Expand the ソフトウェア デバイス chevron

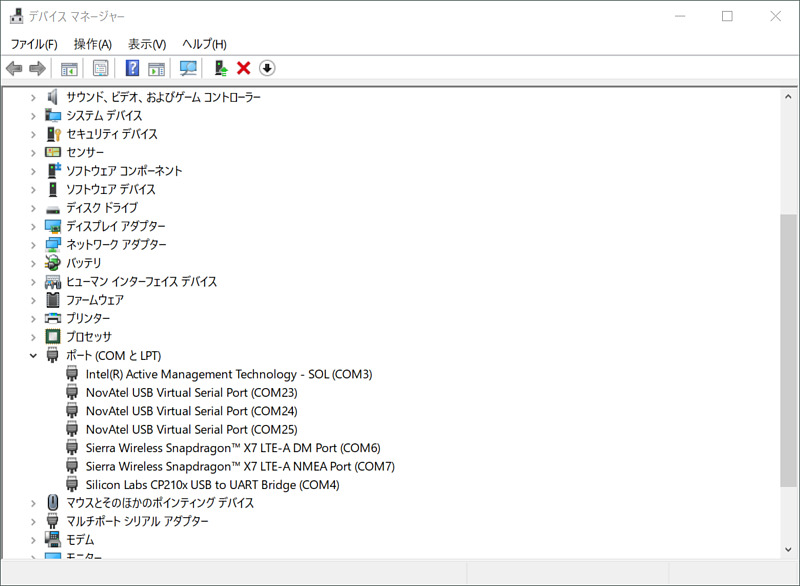[33, 190]
